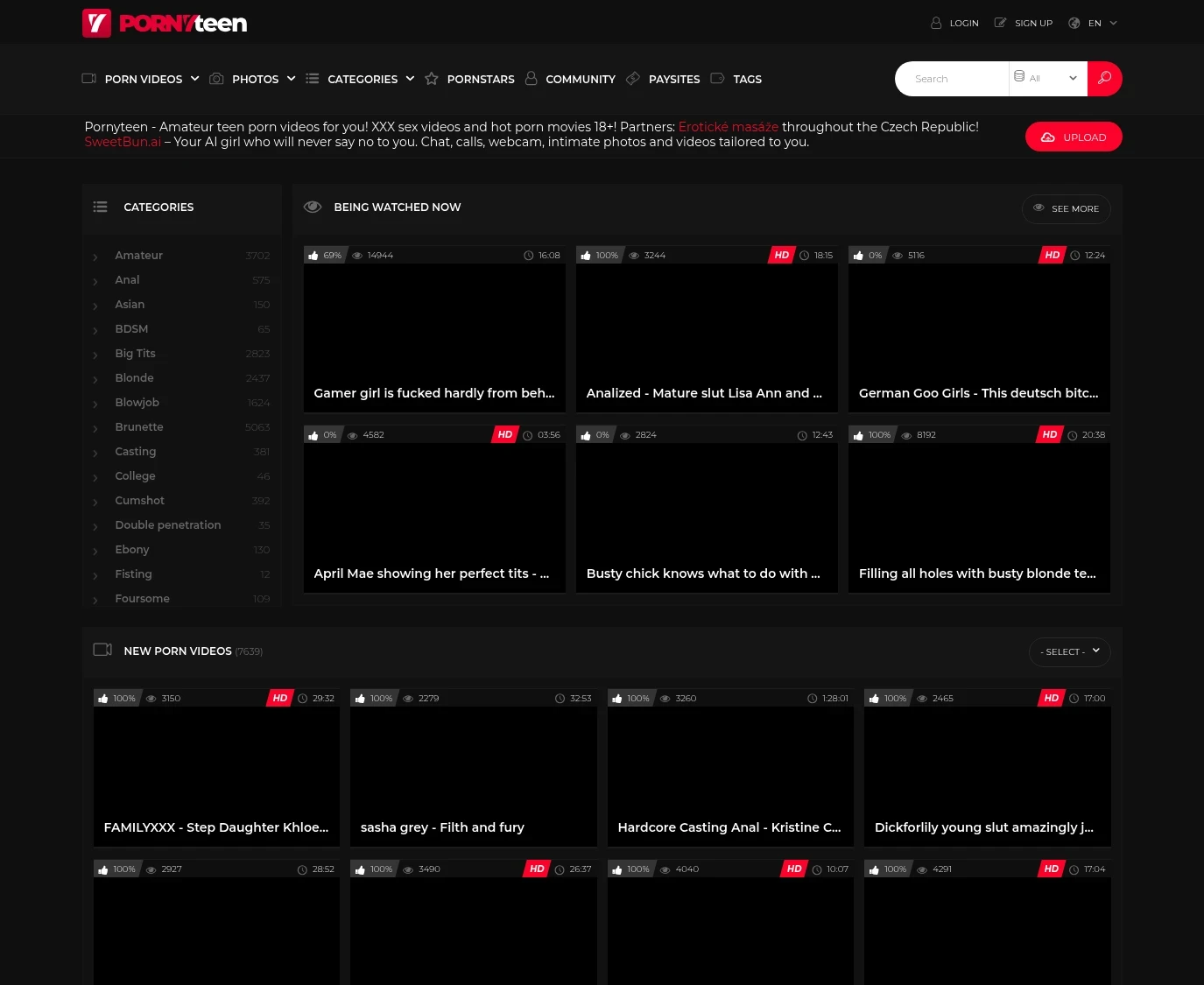Click the camera icon beside Photos
This screenshot has height=985, width=1204.
click(216, 79)
